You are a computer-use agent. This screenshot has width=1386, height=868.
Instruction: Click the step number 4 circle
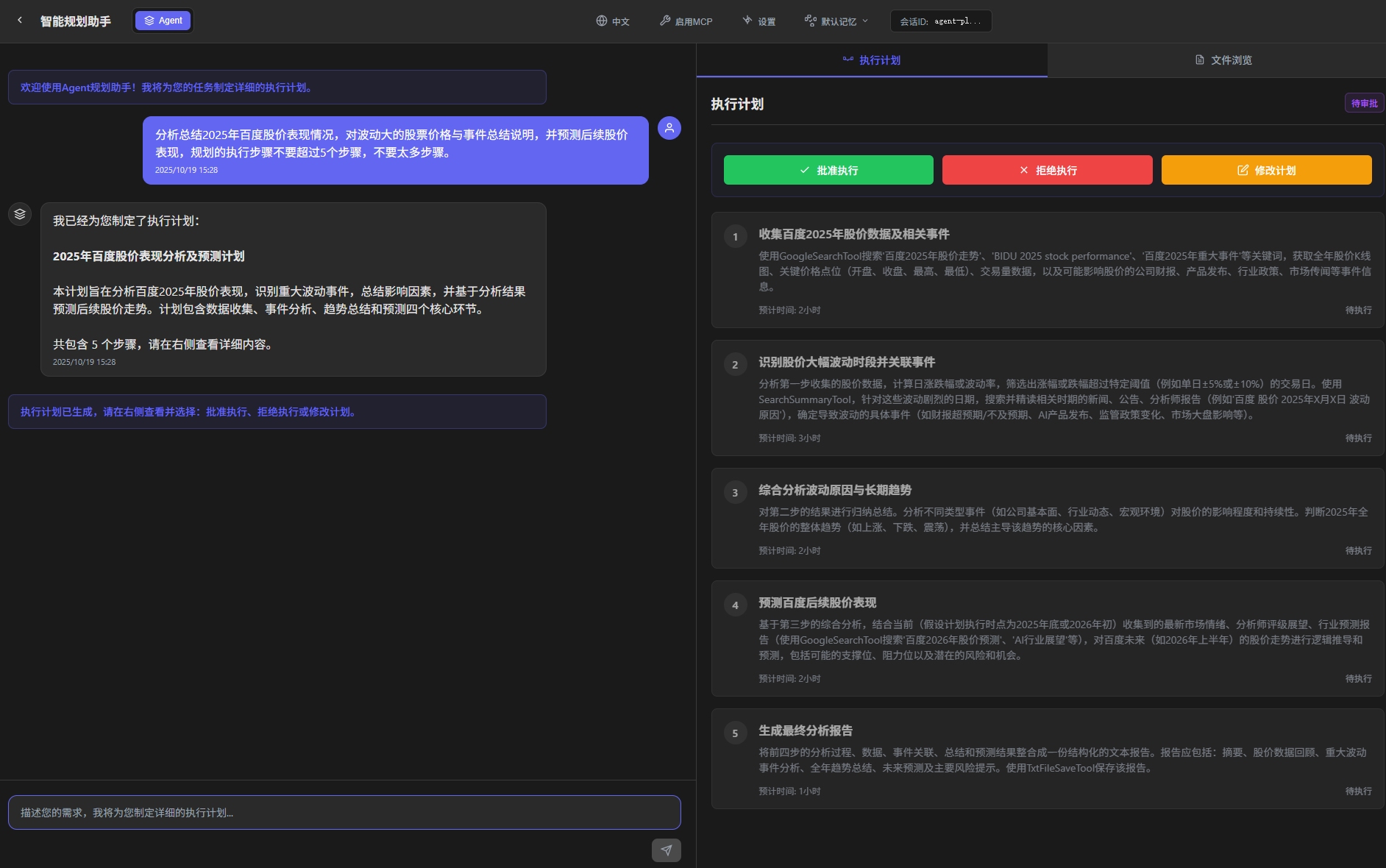click(736, 605)
